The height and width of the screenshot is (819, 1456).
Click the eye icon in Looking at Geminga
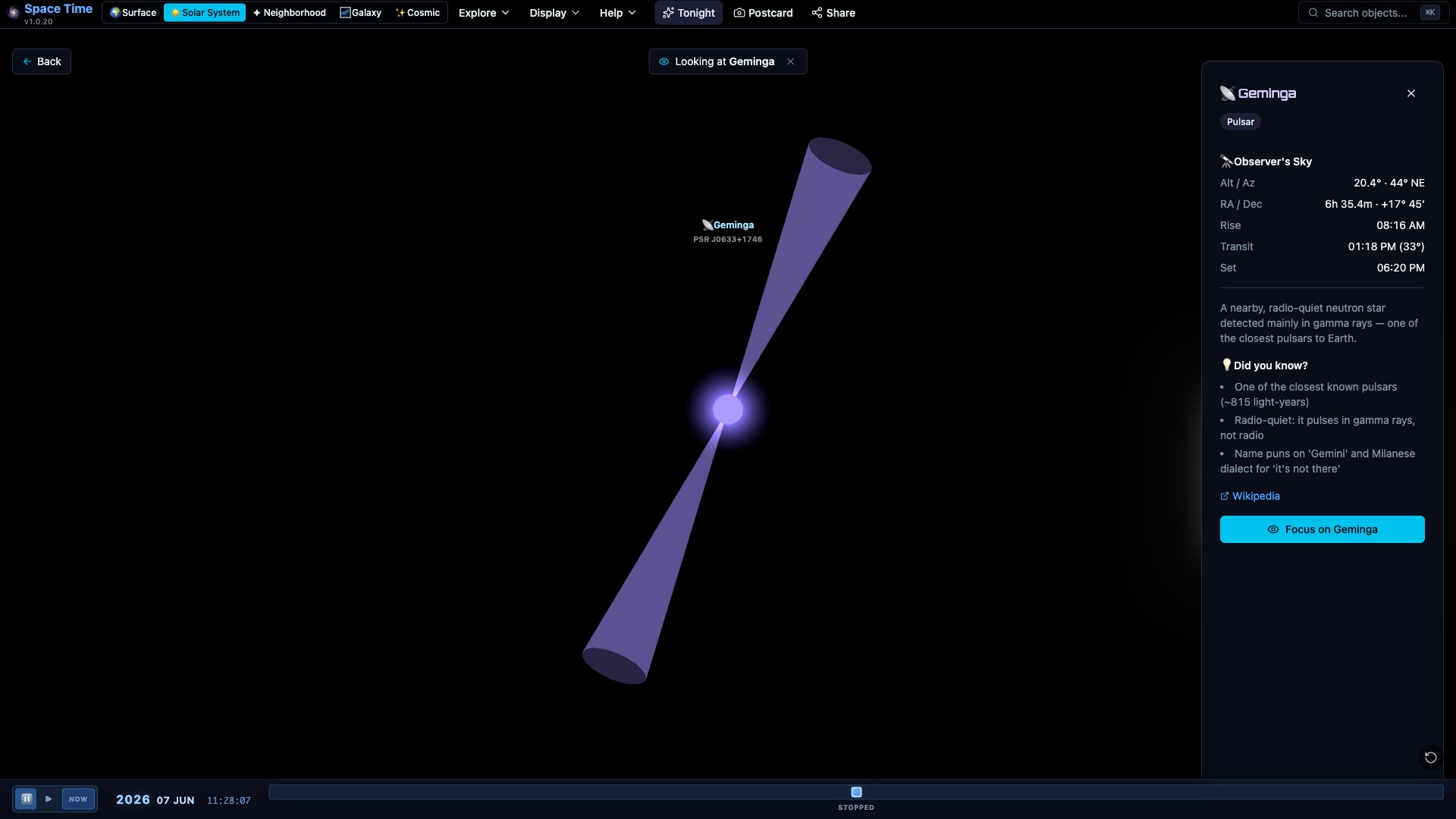tap(664, 61)
